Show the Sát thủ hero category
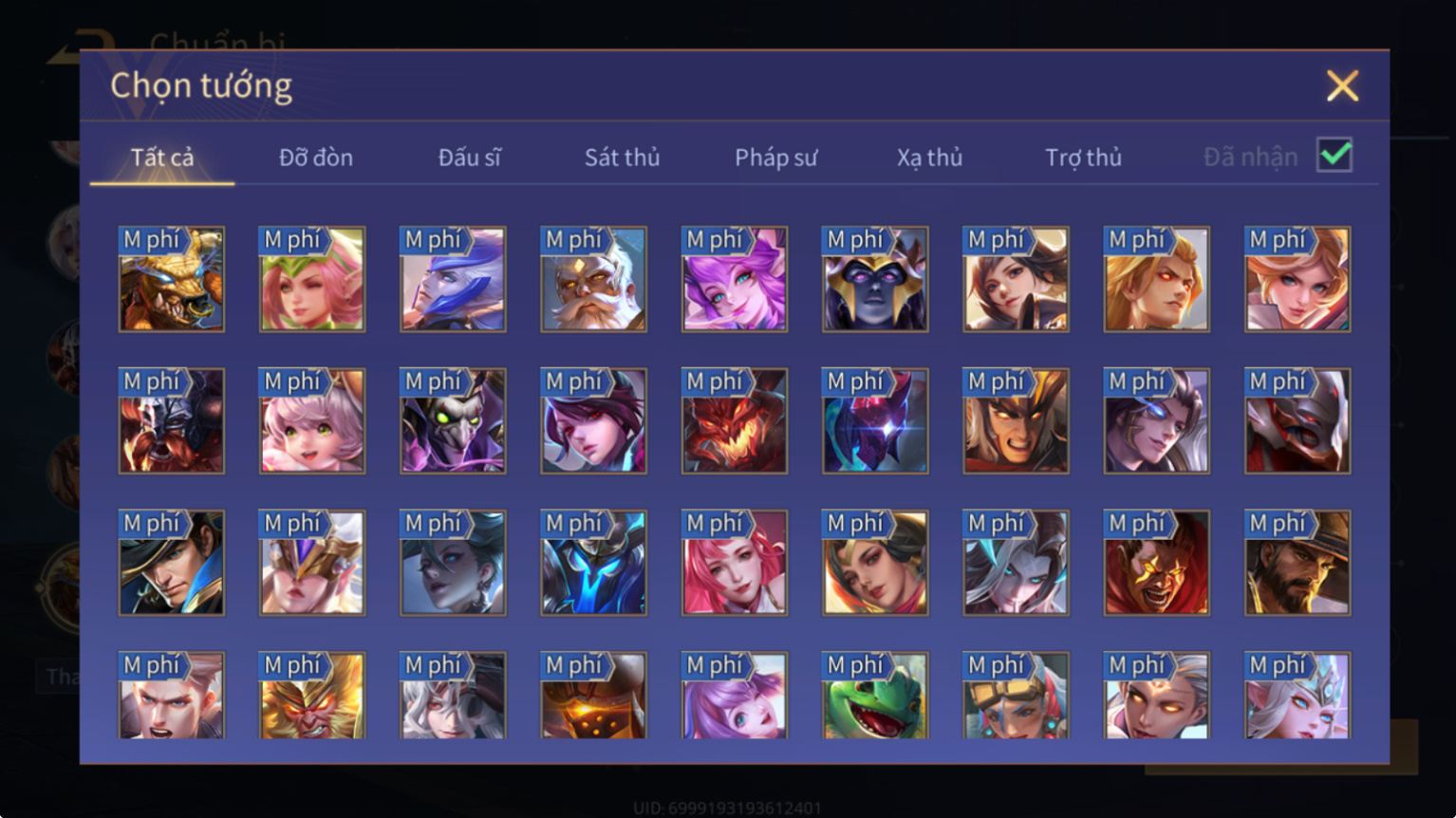Screen dimensions: 1456x818 tap(622, 158)
